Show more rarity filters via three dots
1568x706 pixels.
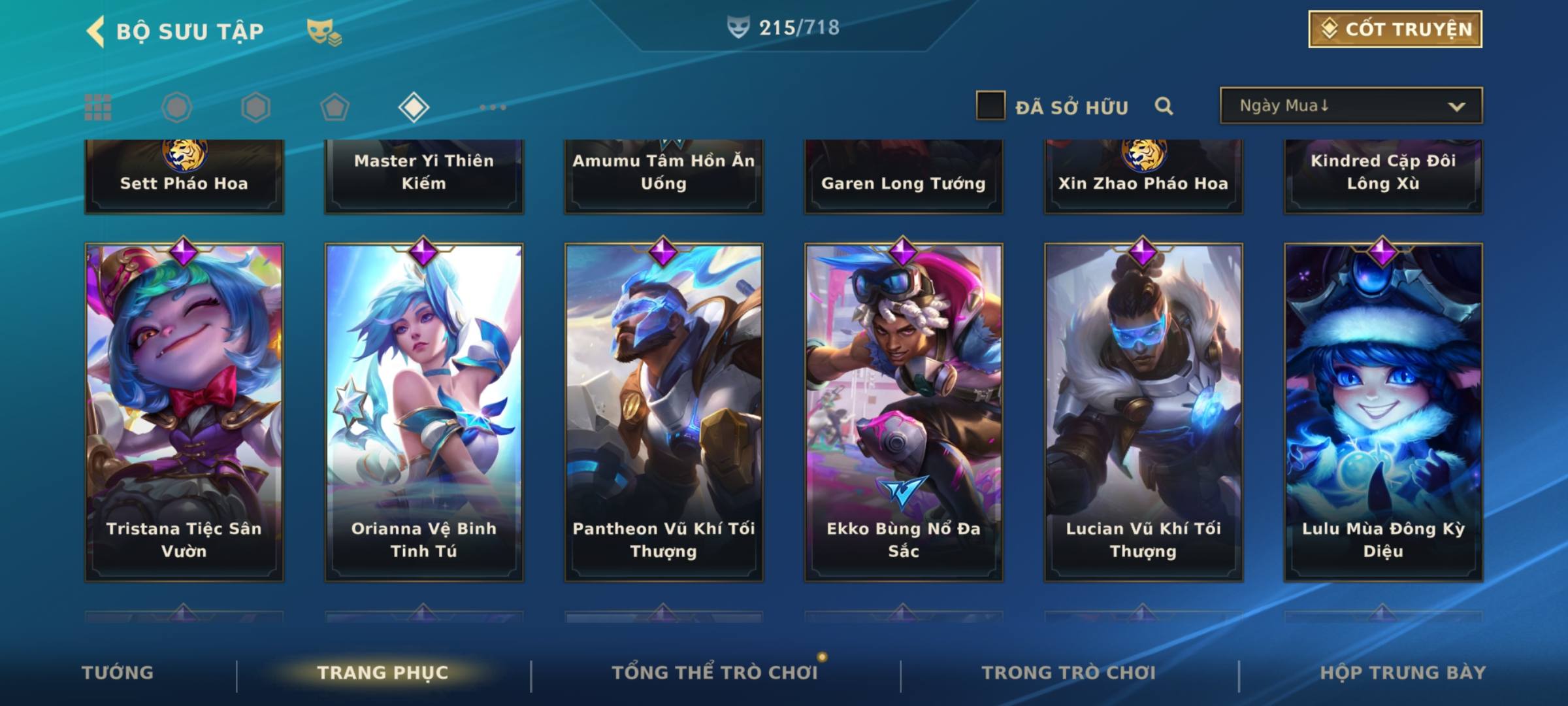click(493, 107)
